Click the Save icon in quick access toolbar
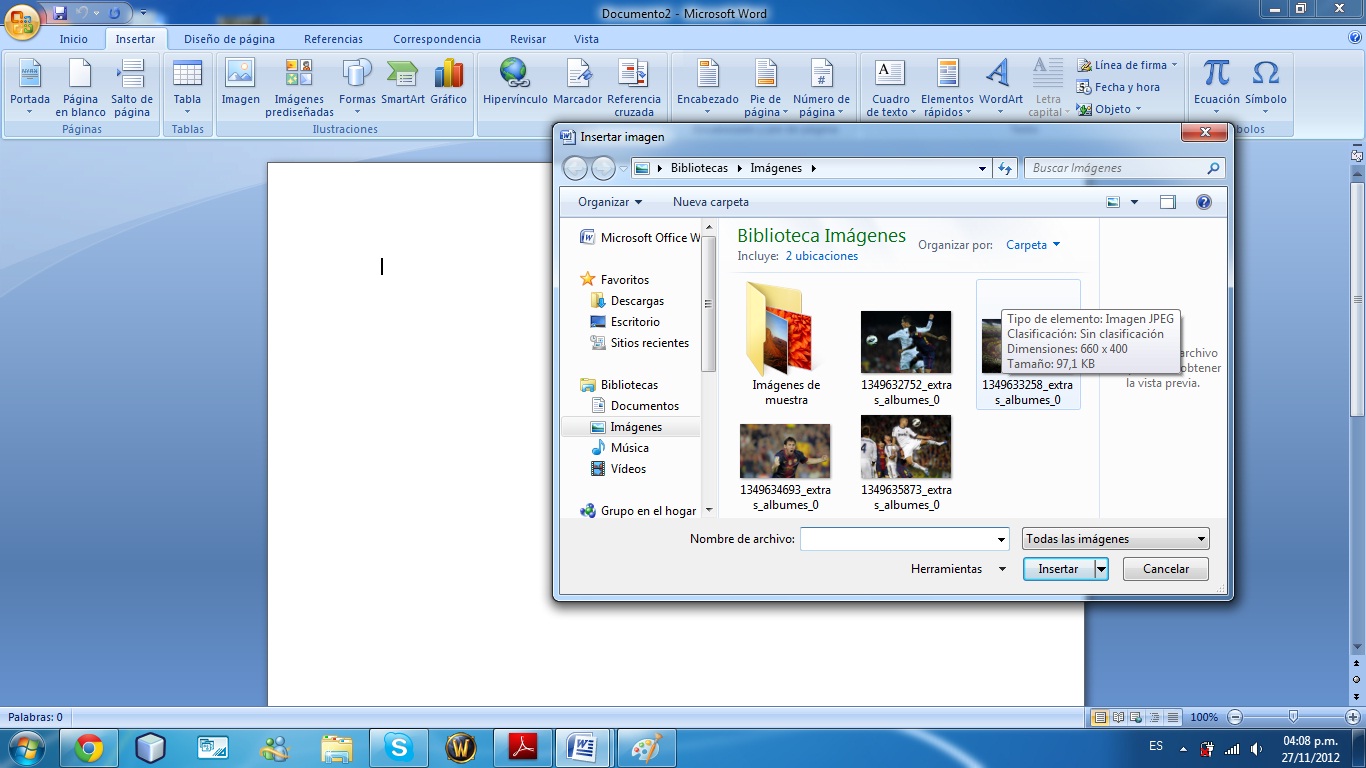 [60, 13]
